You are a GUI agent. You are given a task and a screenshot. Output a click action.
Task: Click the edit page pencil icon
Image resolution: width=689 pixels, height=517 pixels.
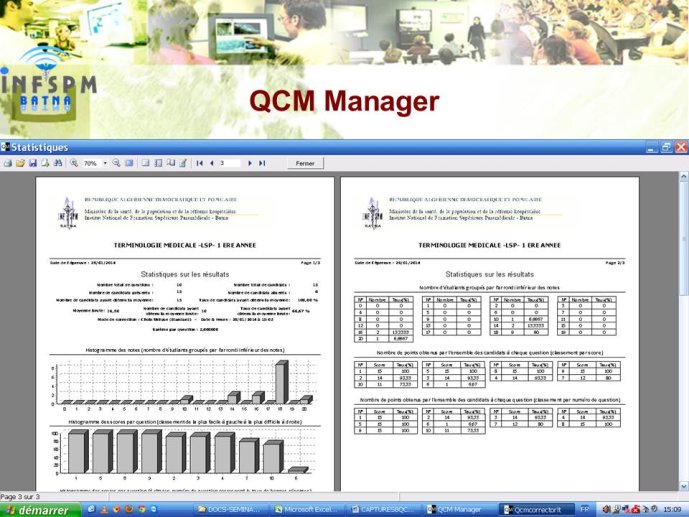pos(183,163)
